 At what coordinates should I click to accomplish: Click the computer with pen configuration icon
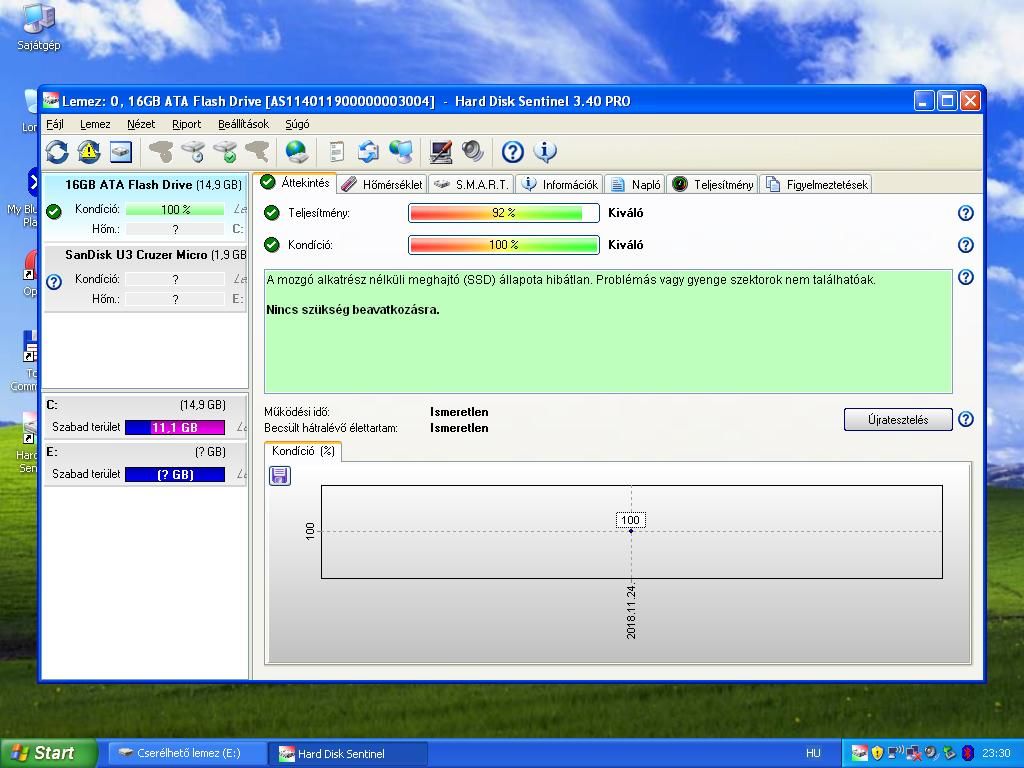coord(441,152)
